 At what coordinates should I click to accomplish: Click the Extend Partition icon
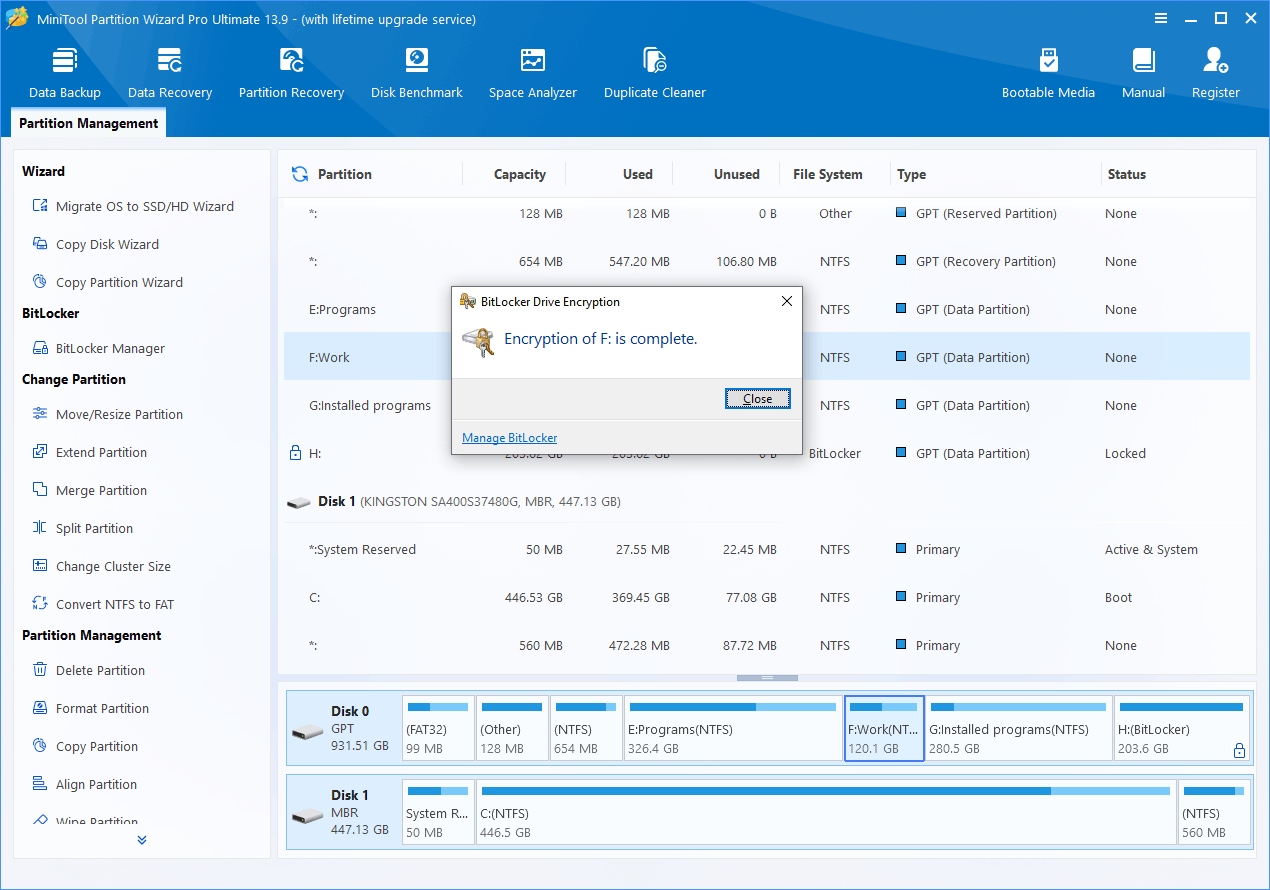(40, 452)
